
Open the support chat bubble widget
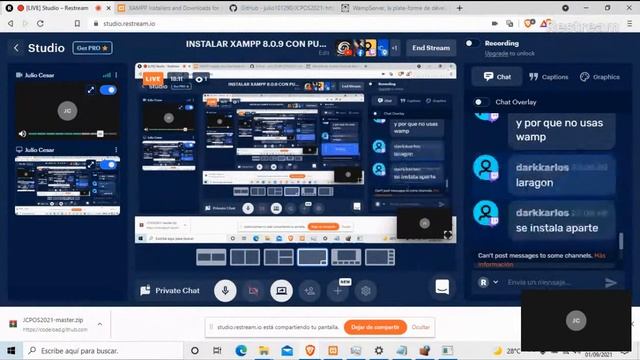click(x=442, y=287)
